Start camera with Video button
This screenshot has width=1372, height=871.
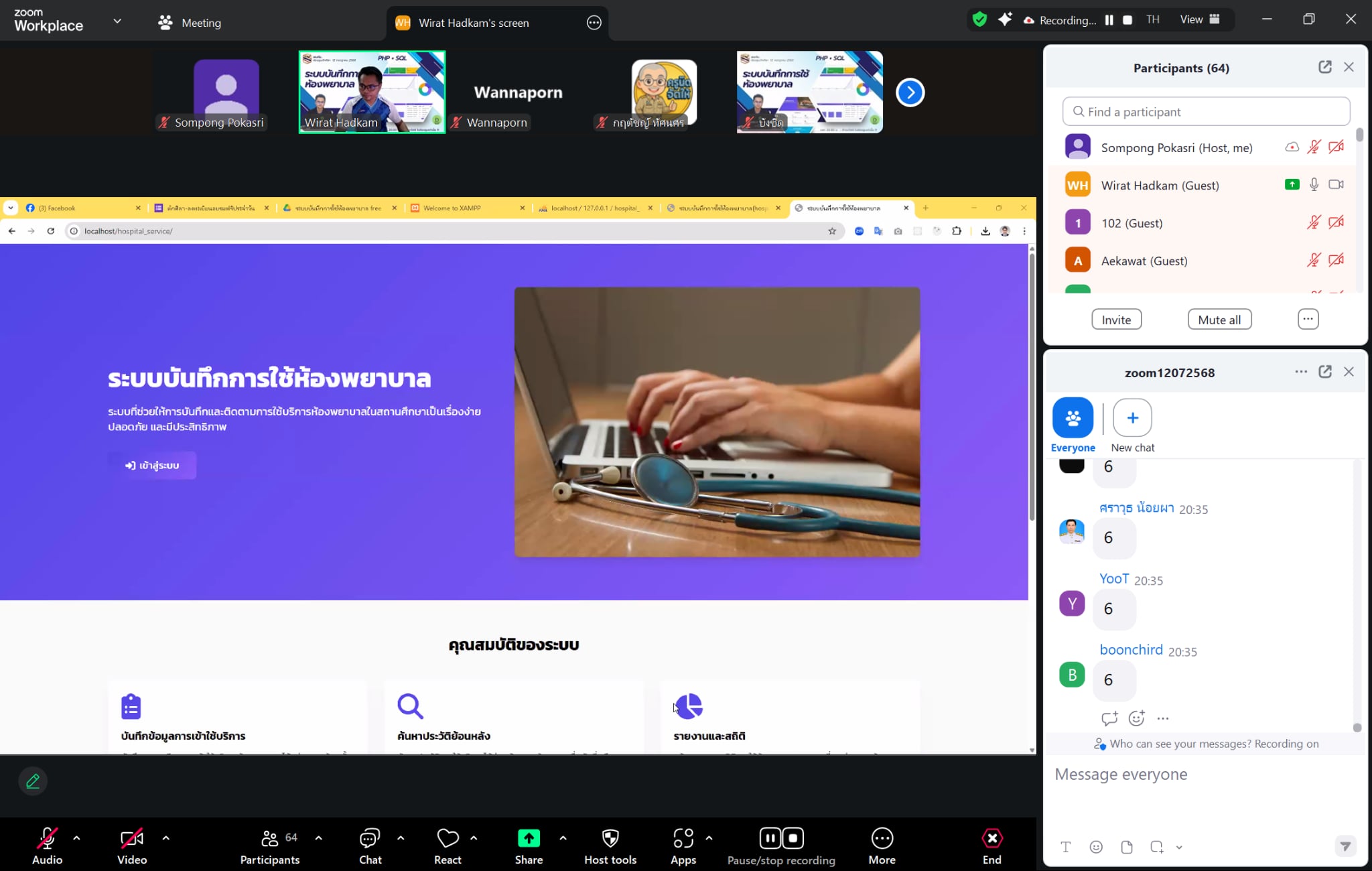click(131, 838)
